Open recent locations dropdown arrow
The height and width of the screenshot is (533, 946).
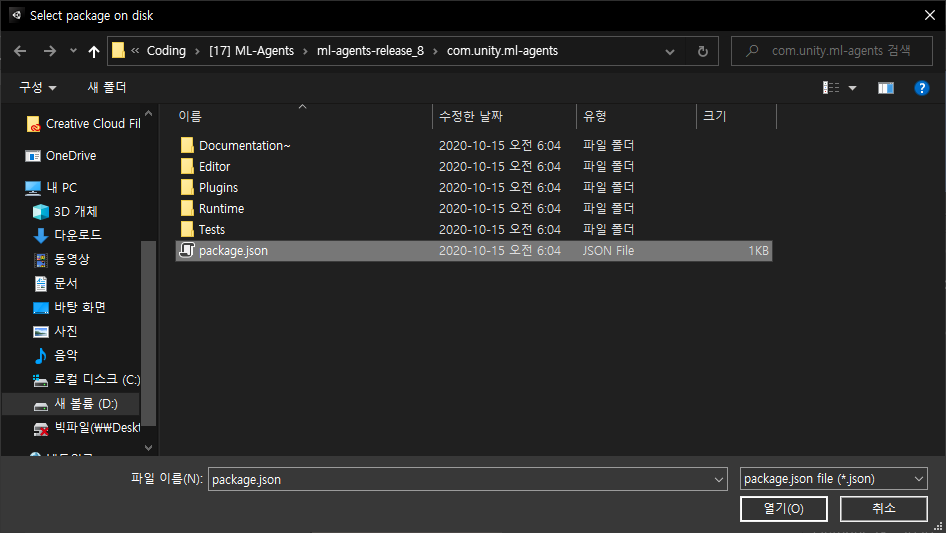[73, 51]
